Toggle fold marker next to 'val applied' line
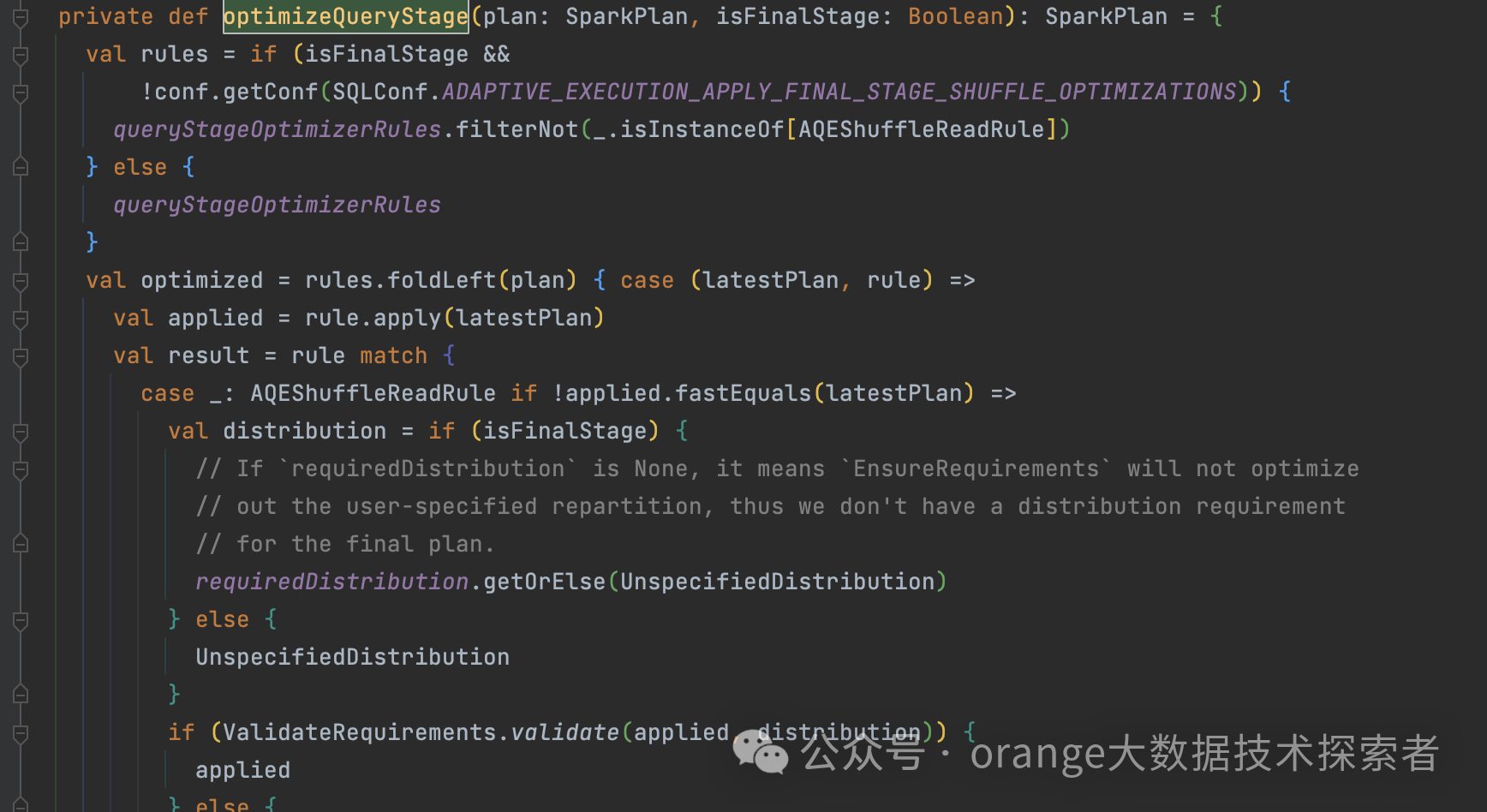 click(21, 319)
